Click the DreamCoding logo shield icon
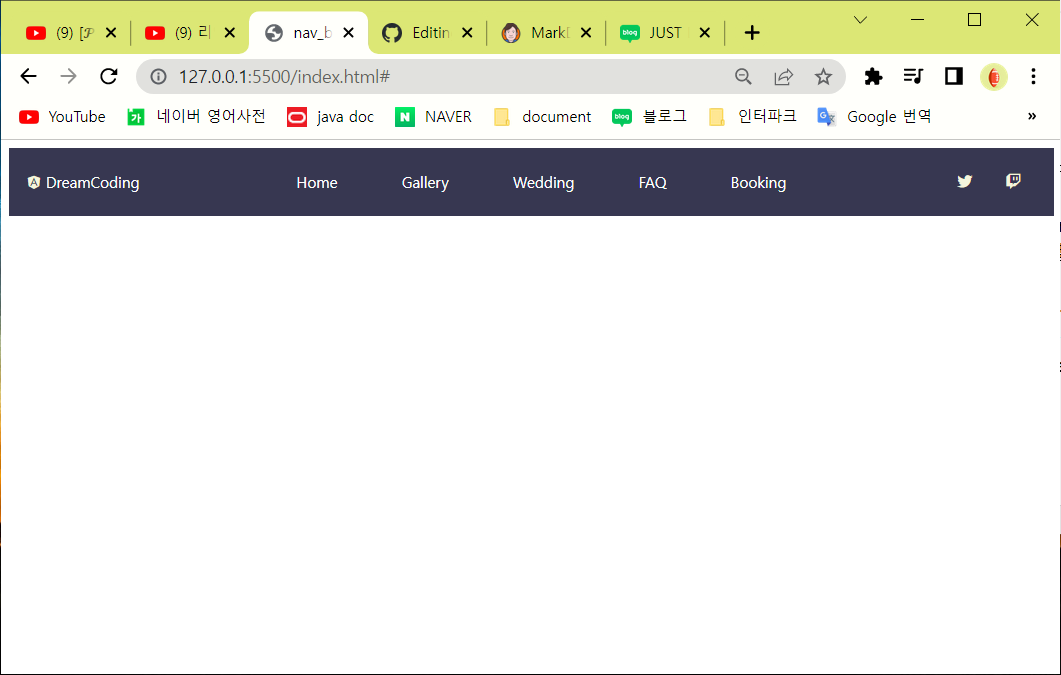Image resolution: width=1061 pixels, height=675 pixels. [33, 182]
